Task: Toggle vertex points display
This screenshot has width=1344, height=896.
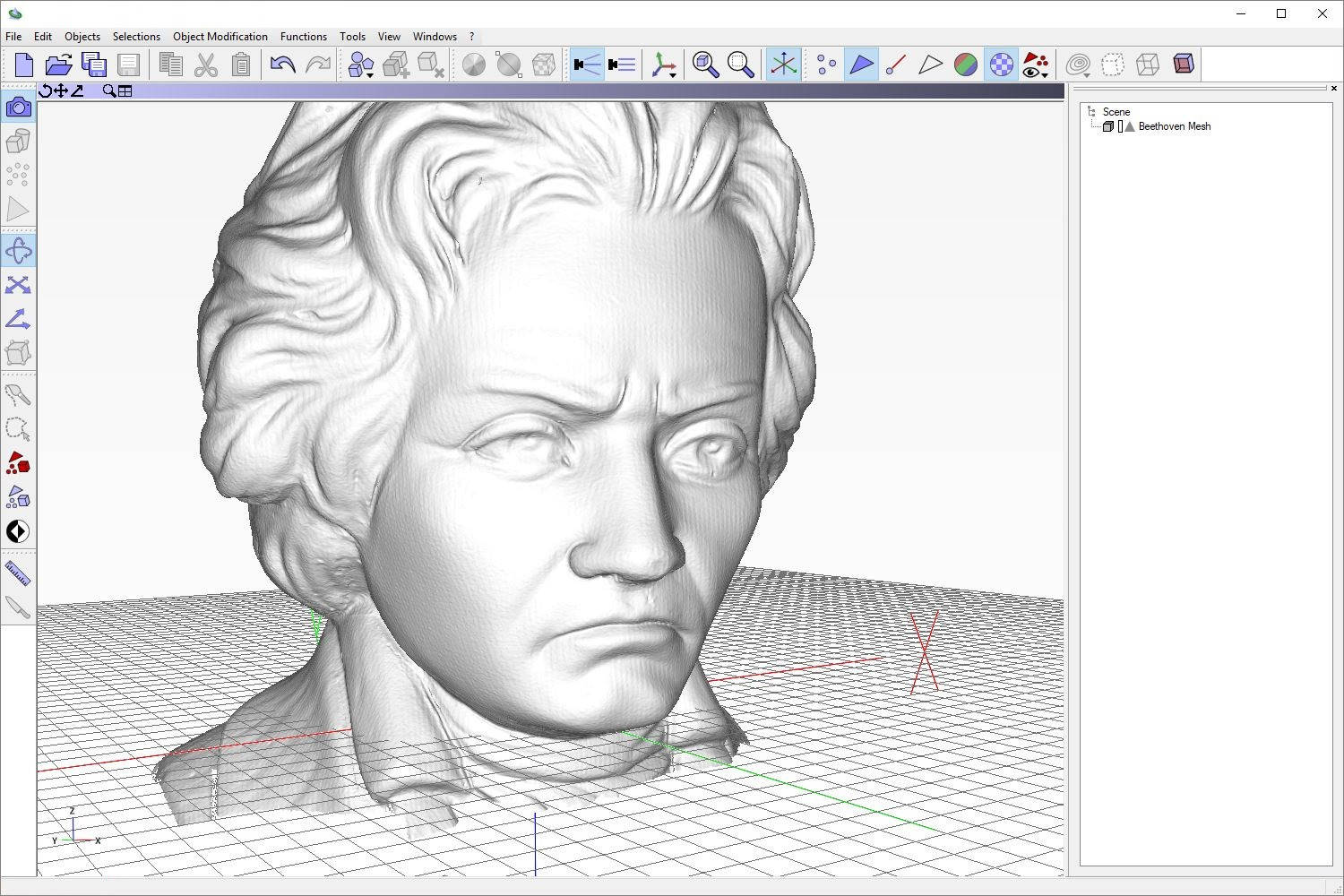Action: click(826, 65)
